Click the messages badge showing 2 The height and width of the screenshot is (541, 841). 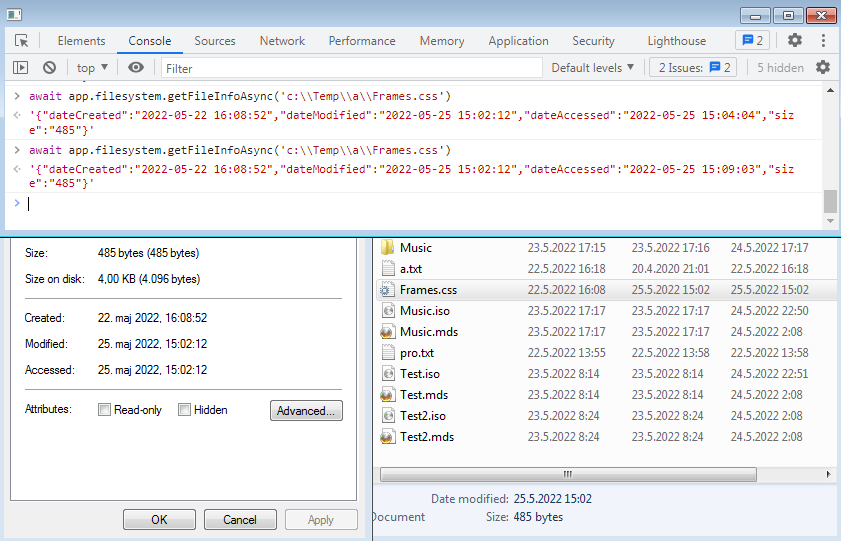point(751,41)
